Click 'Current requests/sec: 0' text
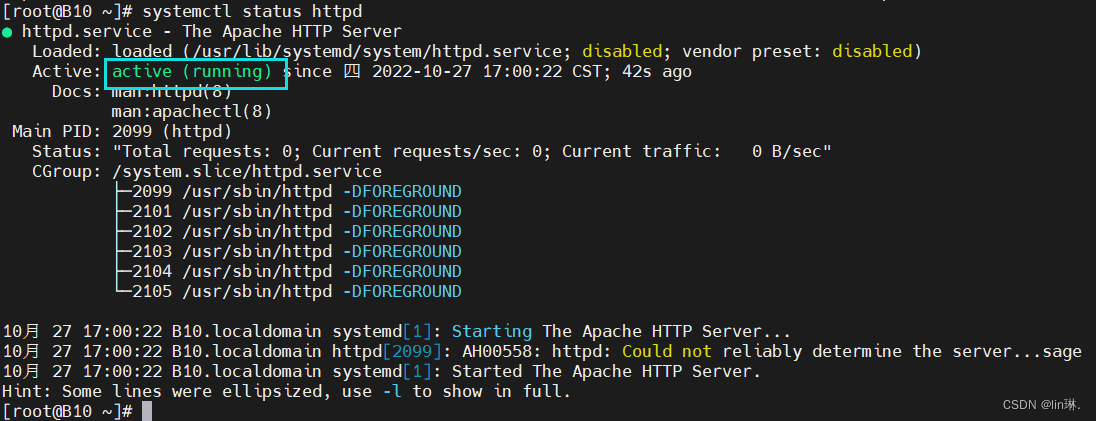The height and width of the screenshot is (421, 1096). tap(426, 151)
